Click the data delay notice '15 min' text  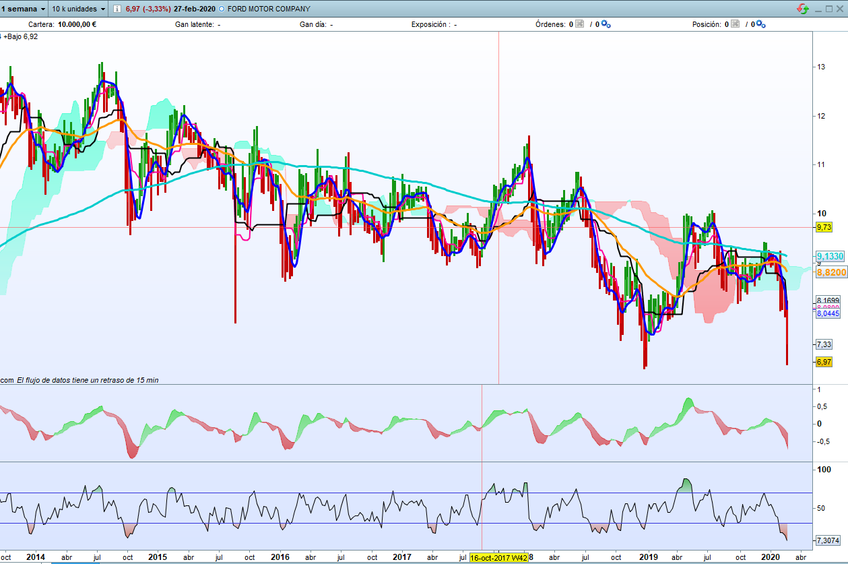click(147, 380)
